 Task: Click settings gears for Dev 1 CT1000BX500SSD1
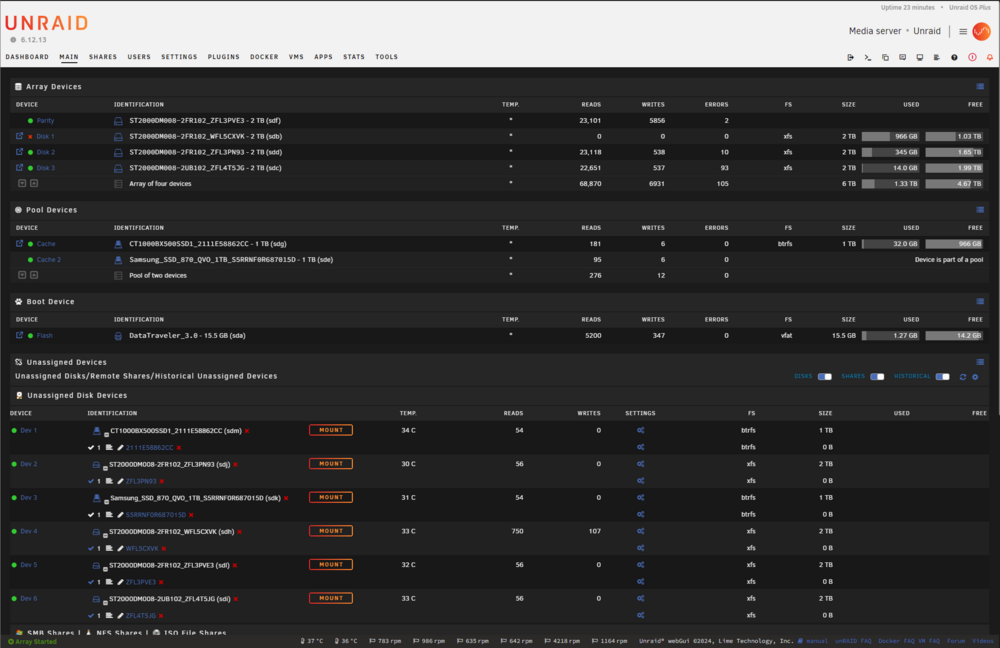640,431
